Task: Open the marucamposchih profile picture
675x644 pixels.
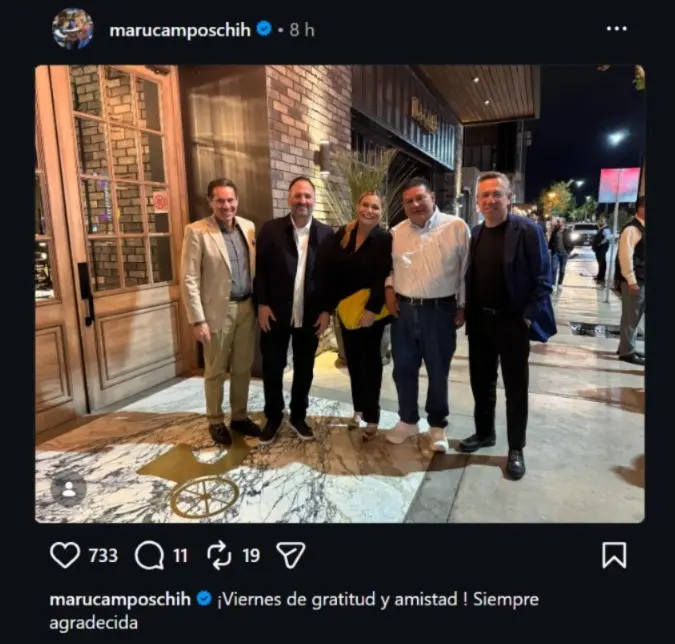Action: coord(72,29)
